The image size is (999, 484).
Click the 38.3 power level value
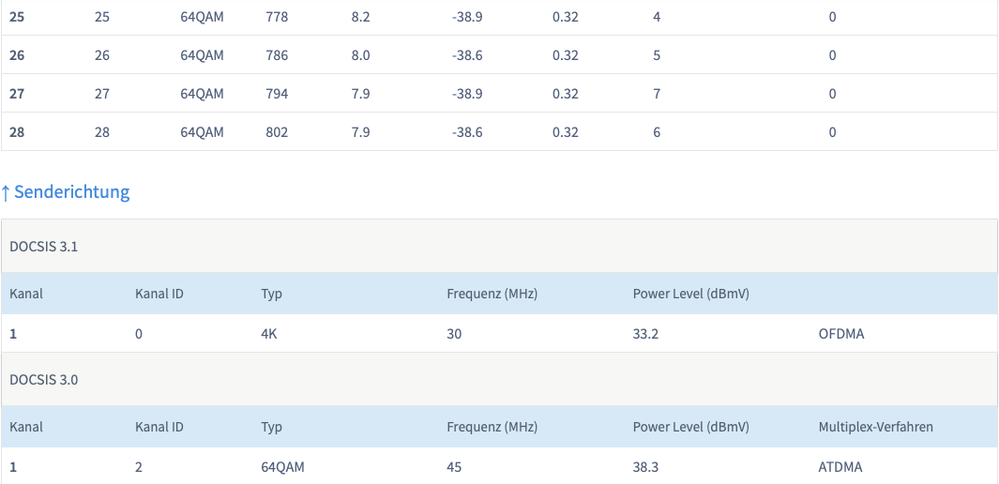tap(646, 467)
